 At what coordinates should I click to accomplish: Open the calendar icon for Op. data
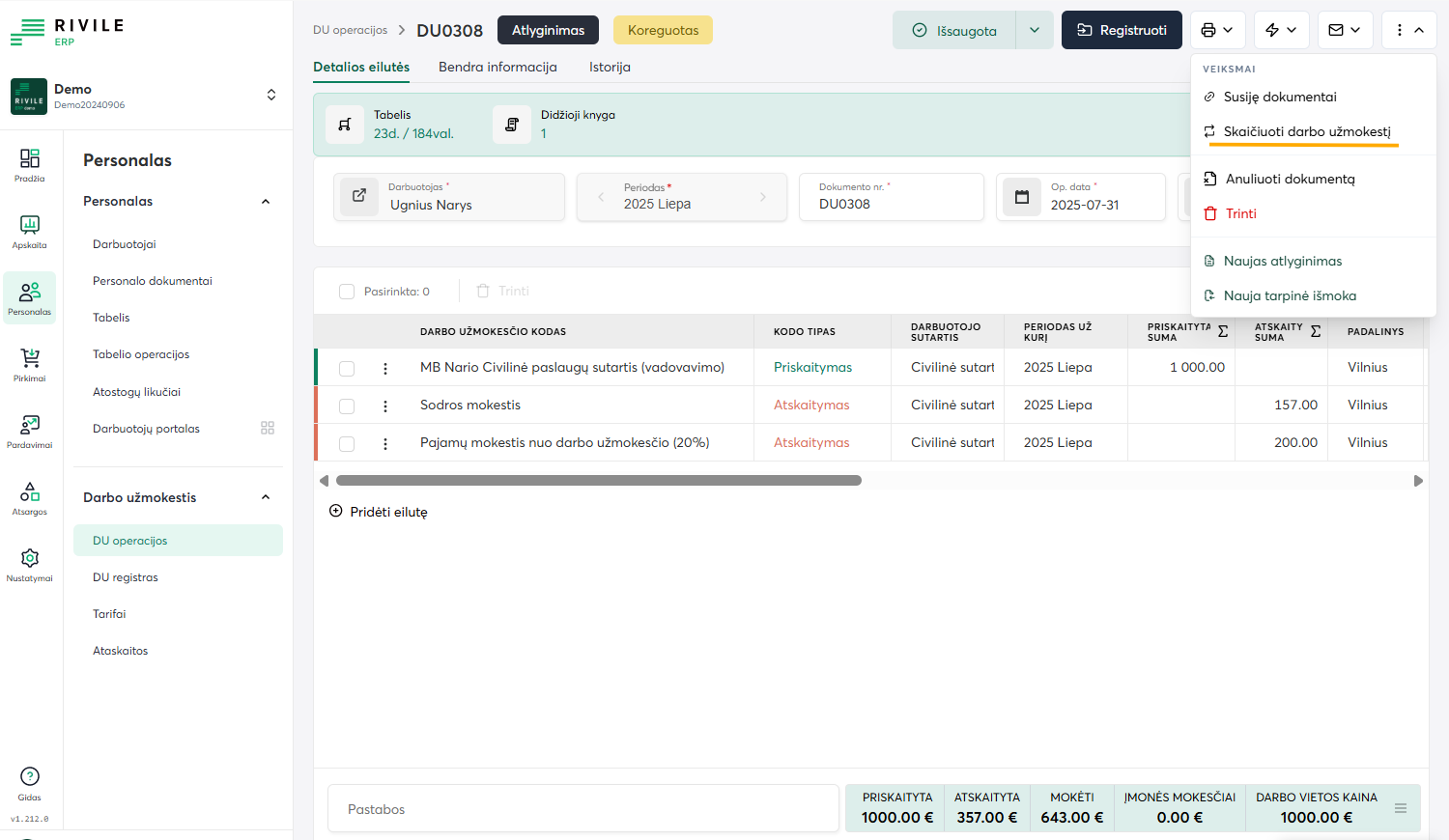pos(1022,197)
